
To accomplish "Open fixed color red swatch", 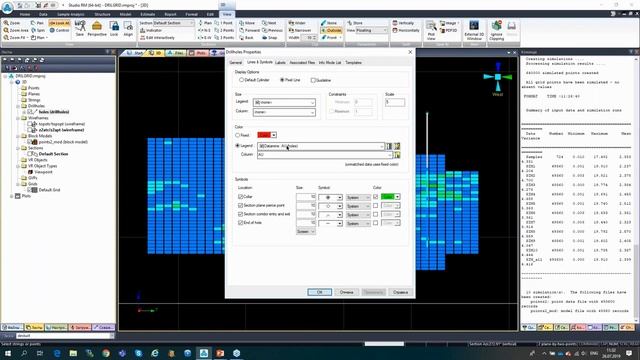I will pyautogui.click(x=267, y=135).
